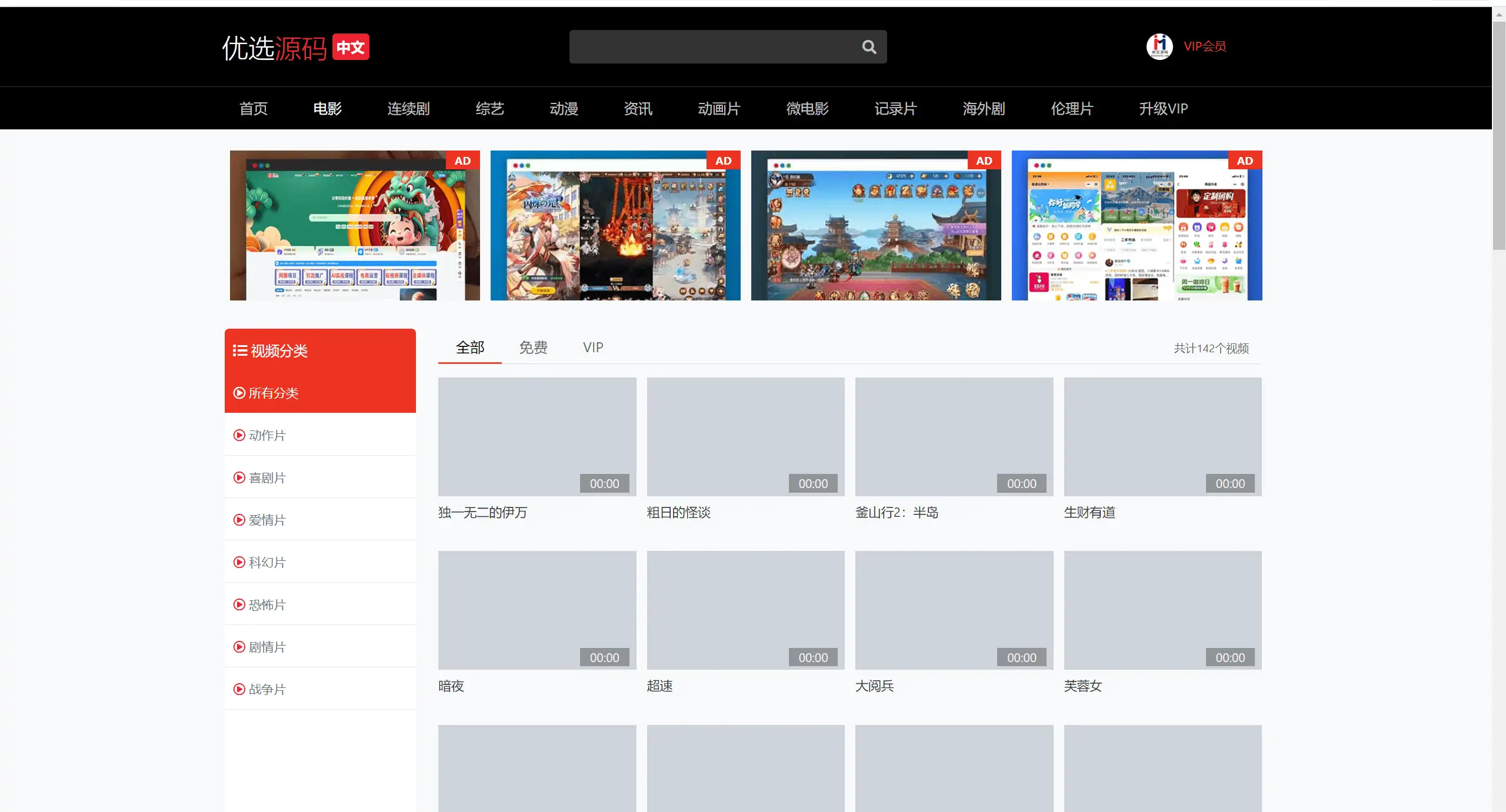Open 升级VIP upgrade button

coord(1163,108)
